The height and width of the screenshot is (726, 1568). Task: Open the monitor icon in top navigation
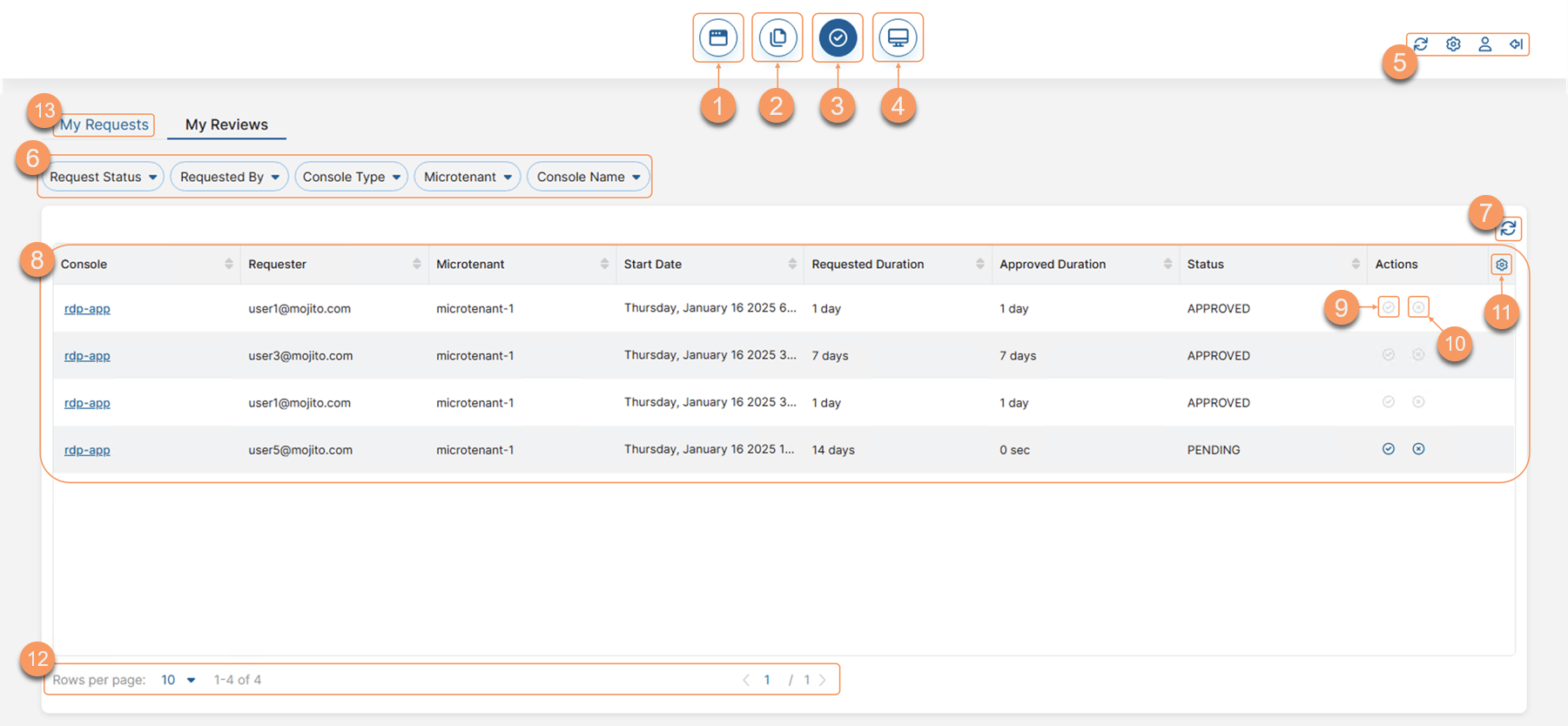point(898,37)
